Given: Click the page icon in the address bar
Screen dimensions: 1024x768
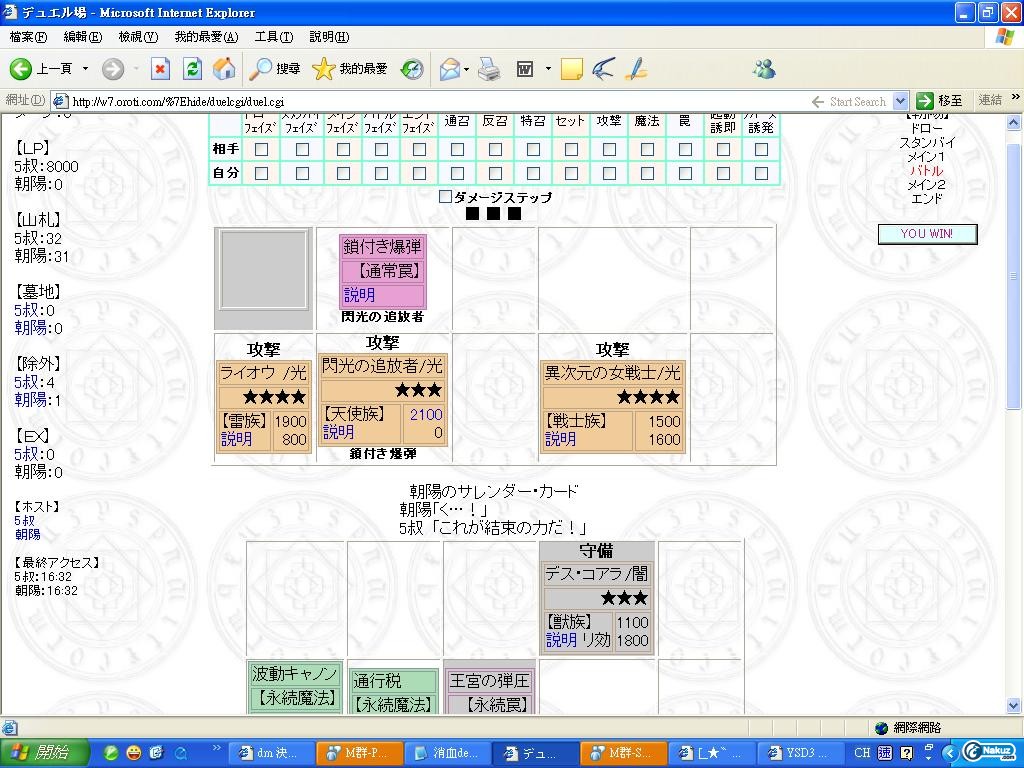Looking at the screenshot, I should (x=60, y=101).
